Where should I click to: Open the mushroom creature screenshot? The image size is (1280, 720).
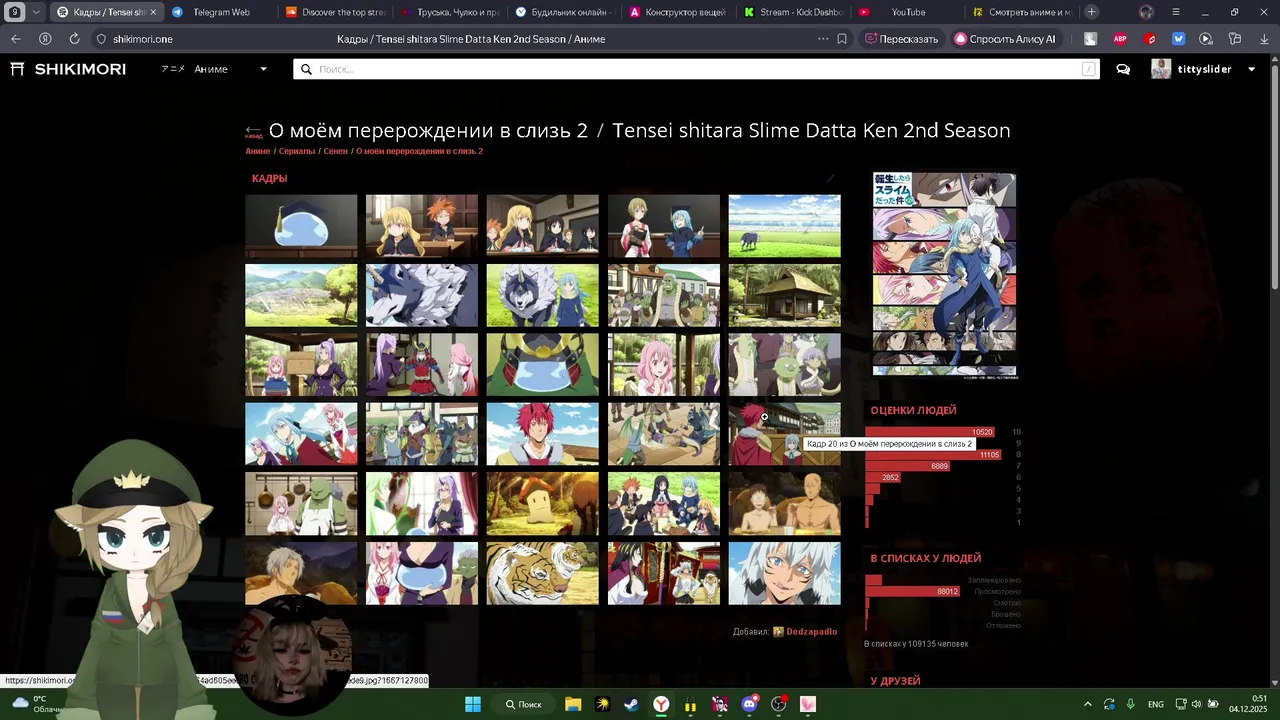[542, 504]
